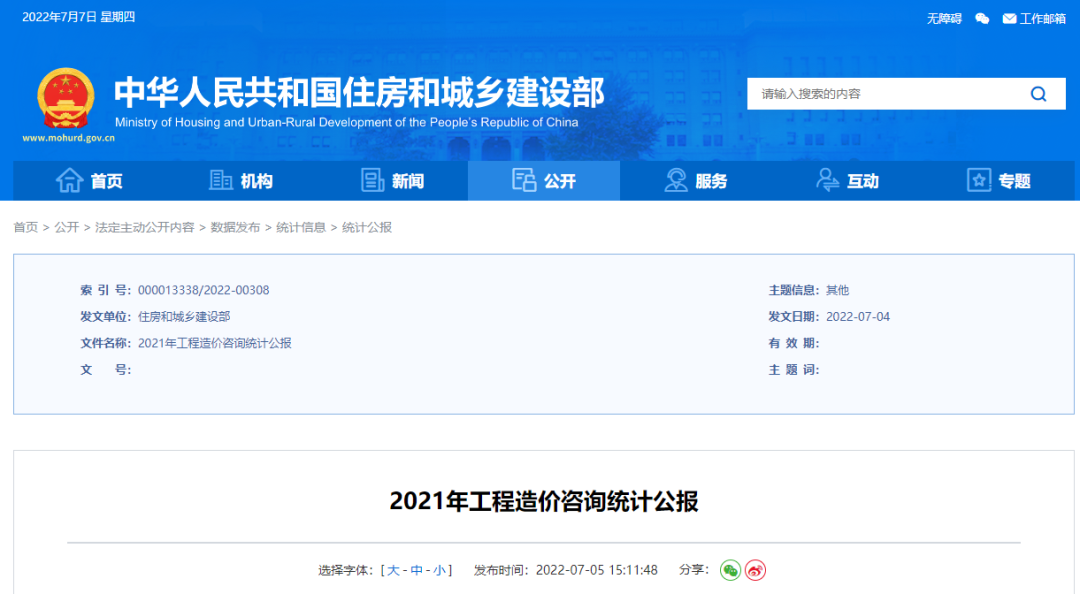Open the 互动 navigation tab

click(x=847, y=181)
